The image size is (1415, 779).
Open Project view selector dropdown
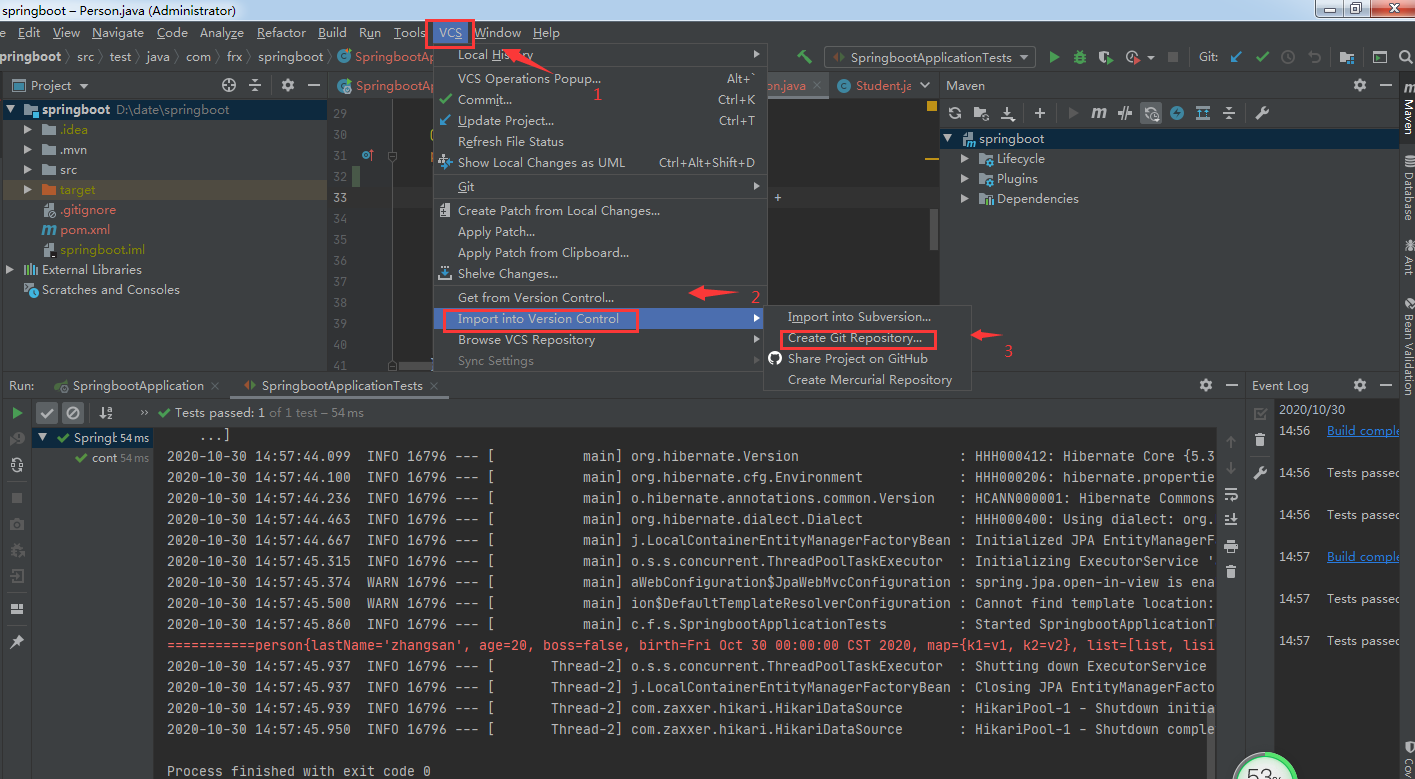pyautogui.click(x=51, y=86)
